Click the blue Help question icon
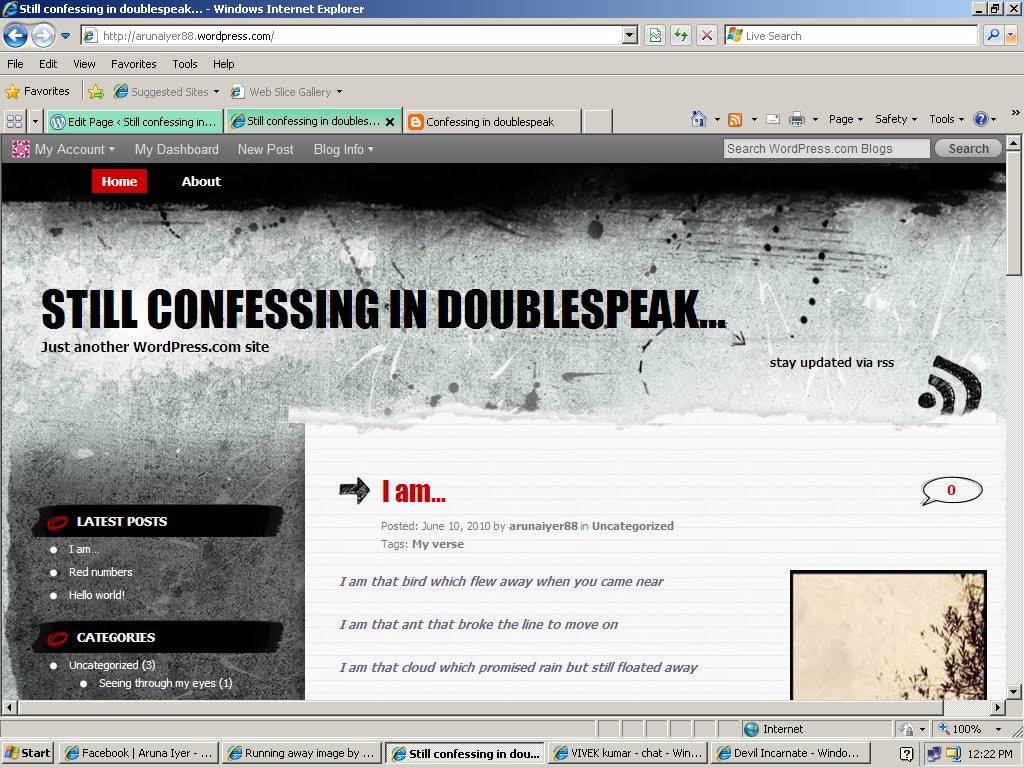 pos(980,119)
